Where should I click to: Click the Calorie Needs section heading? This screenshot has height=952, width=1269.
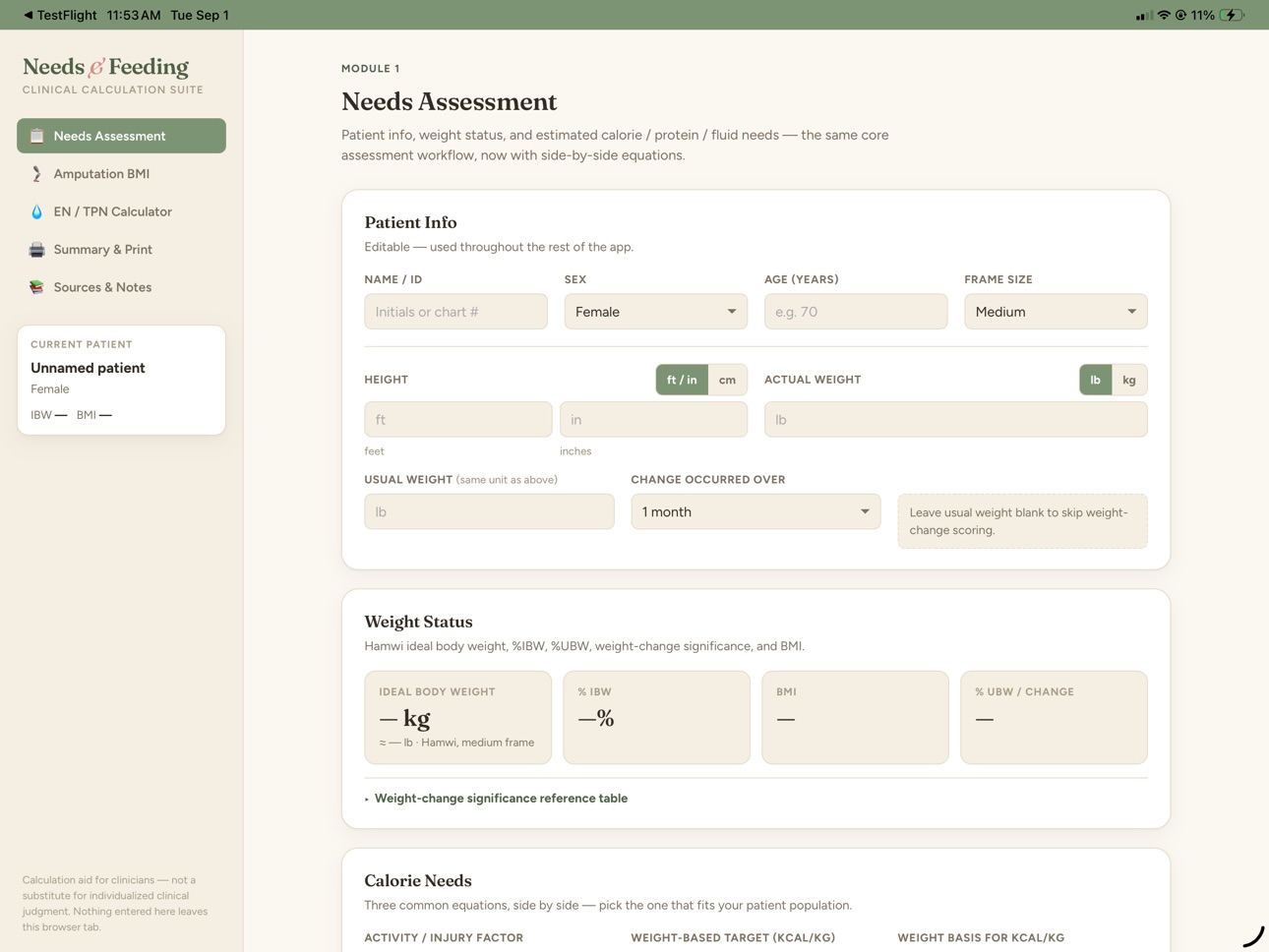point(418,881)
